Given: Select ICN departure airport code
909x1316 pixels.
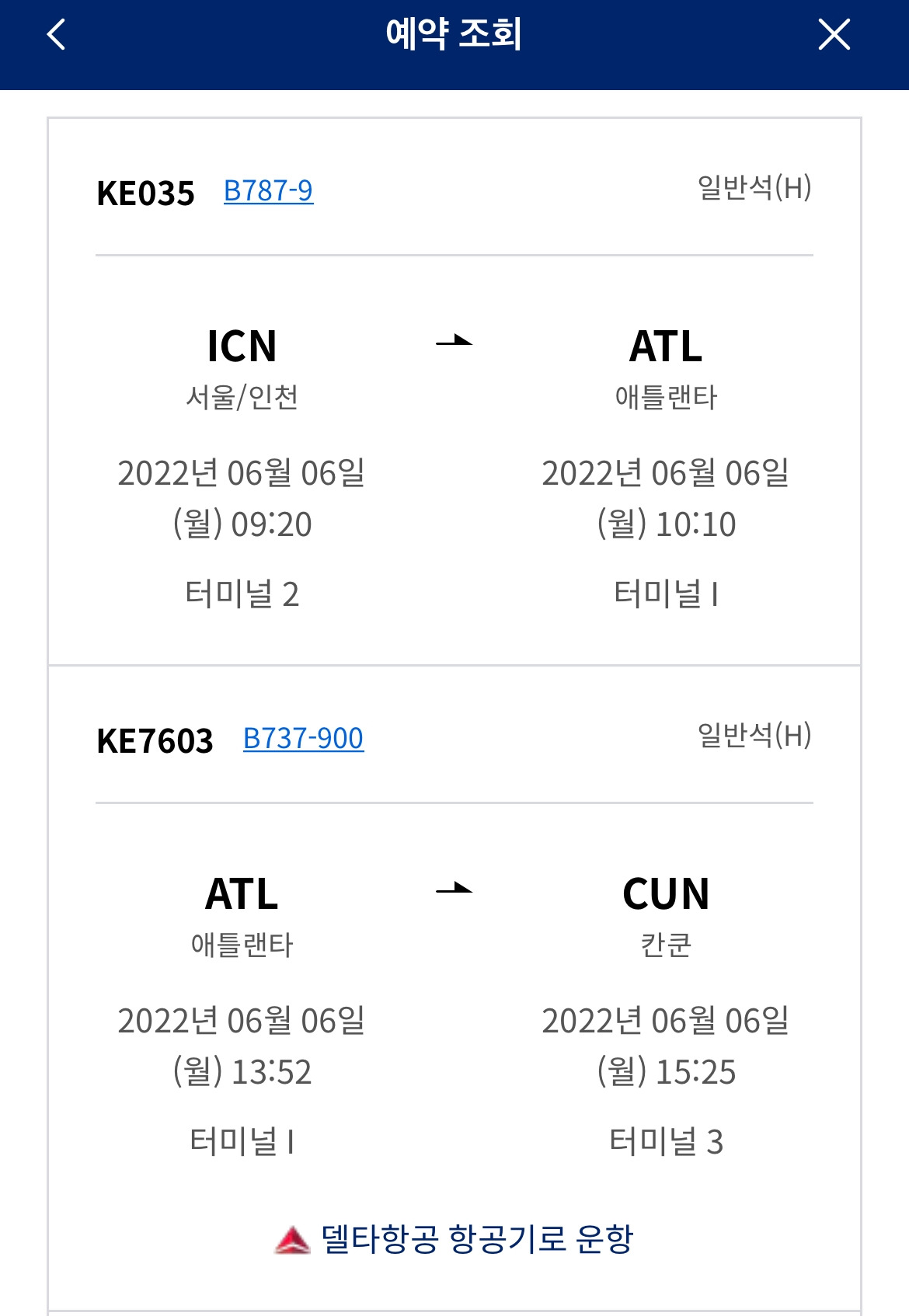Looking at the screenshot, I should 242,346.
